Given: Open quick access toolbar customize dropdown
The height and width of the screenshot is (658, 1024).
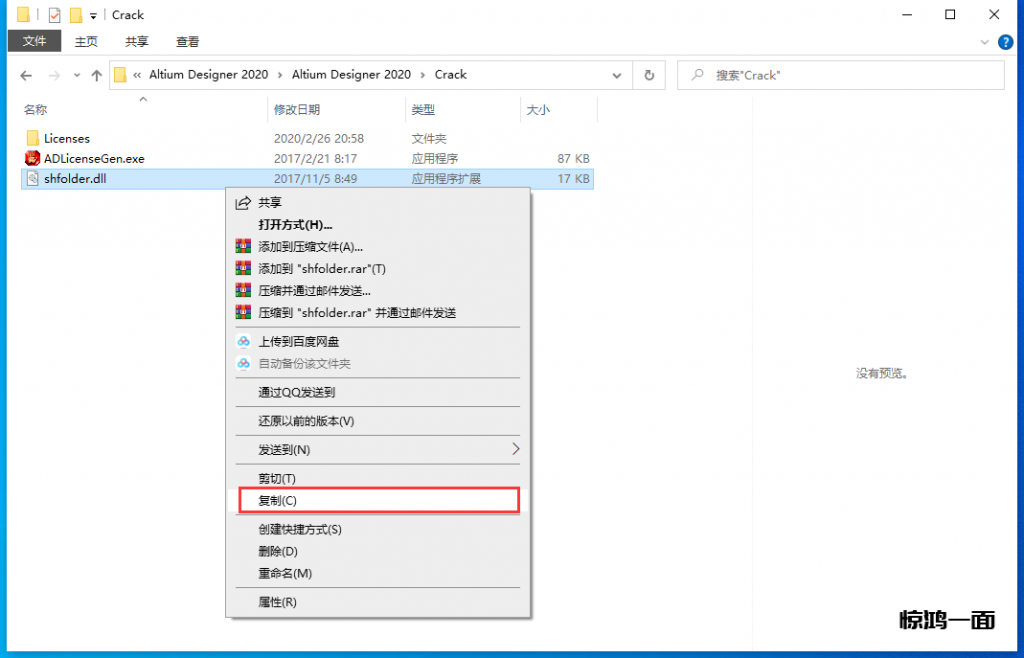Looking at the screenshot, I should click(x=93, y=16).
